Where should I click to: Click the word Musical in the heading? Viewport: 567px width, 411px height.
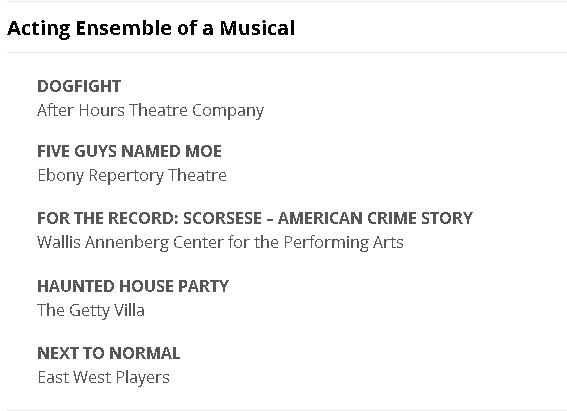(257, 28)
